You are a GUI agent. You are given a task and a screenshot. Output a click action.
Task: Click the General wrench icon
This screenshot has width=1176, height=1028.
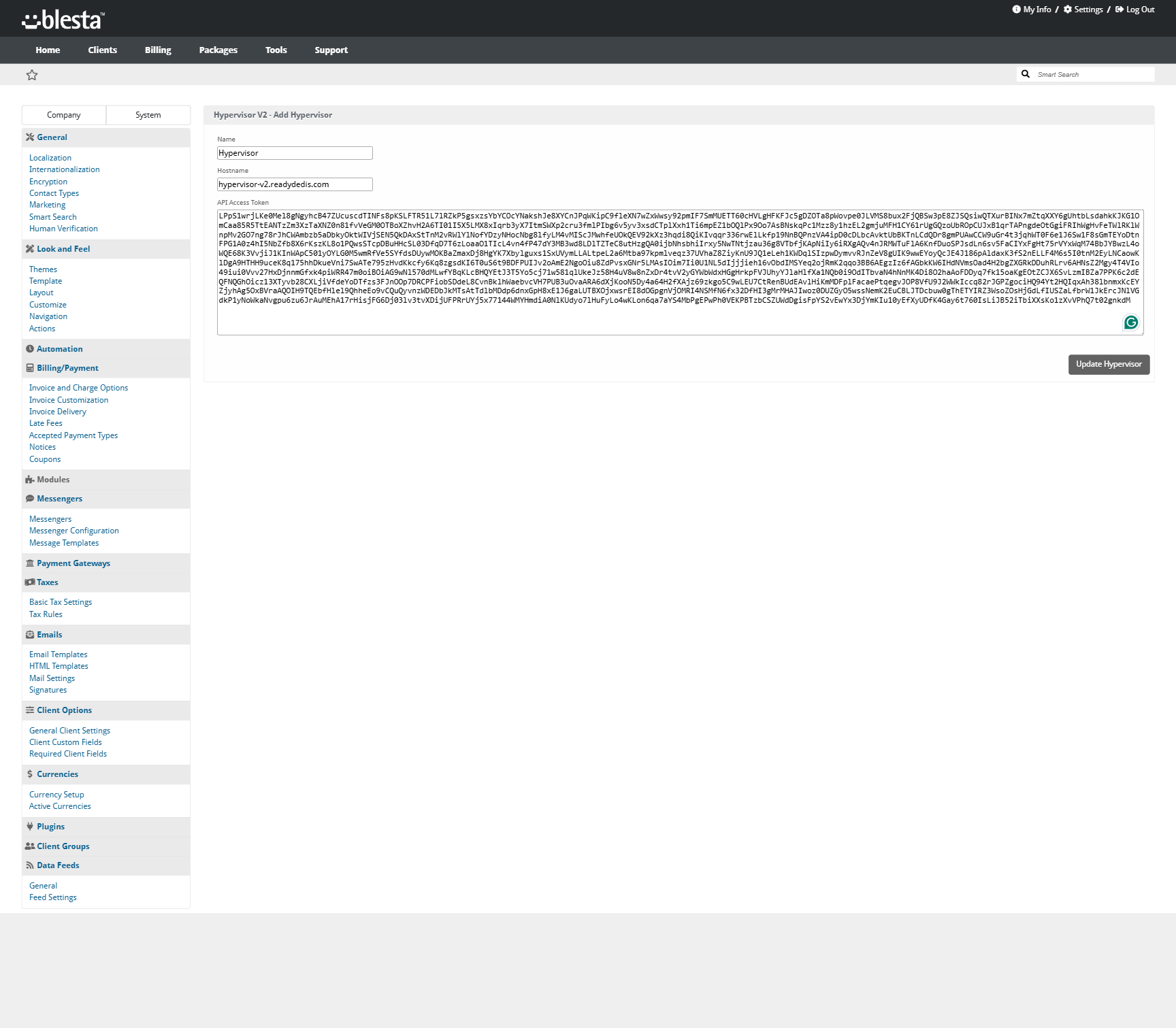tap(30, 137)
